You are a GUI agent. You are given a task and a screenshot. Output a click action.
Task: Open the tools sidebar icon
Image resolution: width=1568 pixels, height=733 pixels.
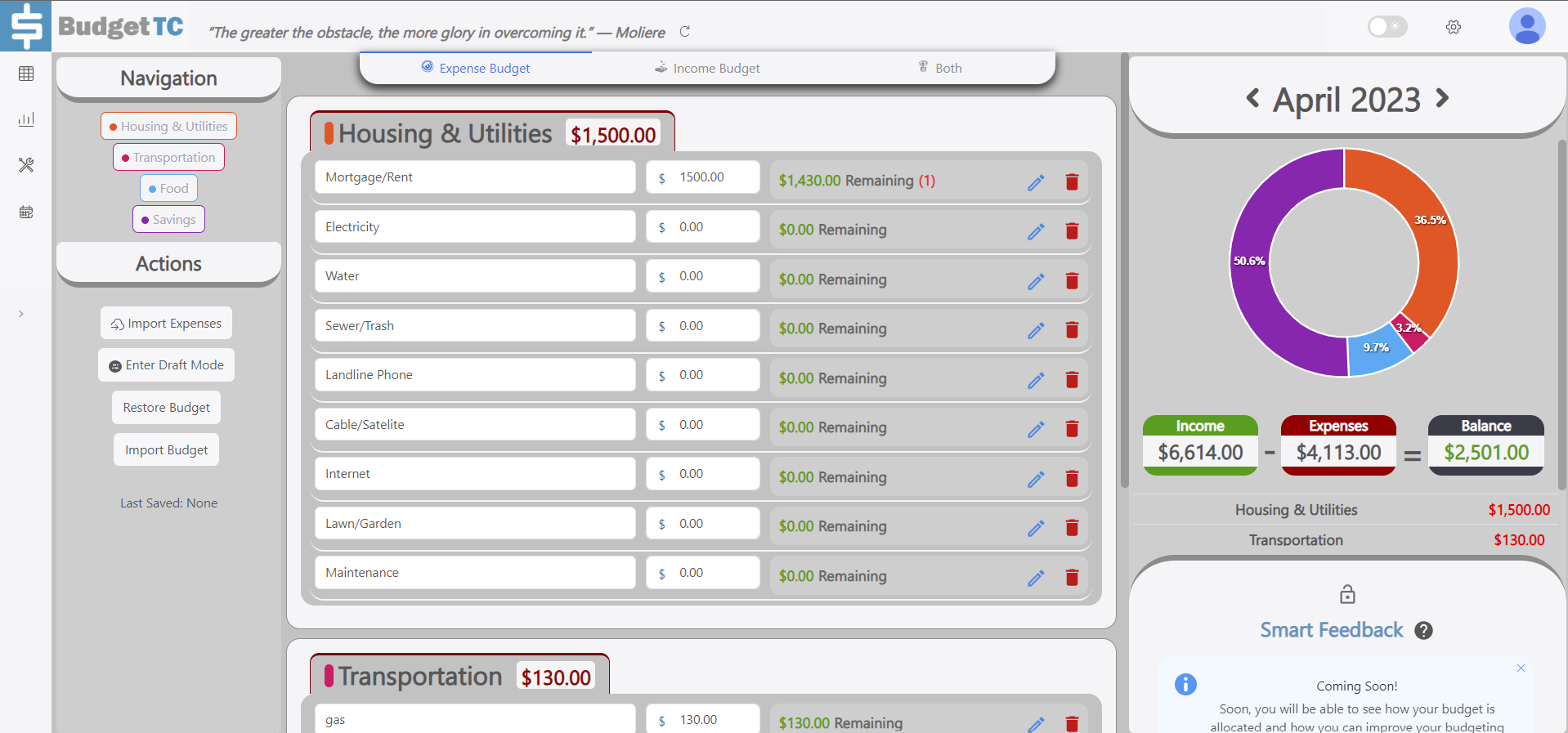pyautogui.click(x=26, y=165)
